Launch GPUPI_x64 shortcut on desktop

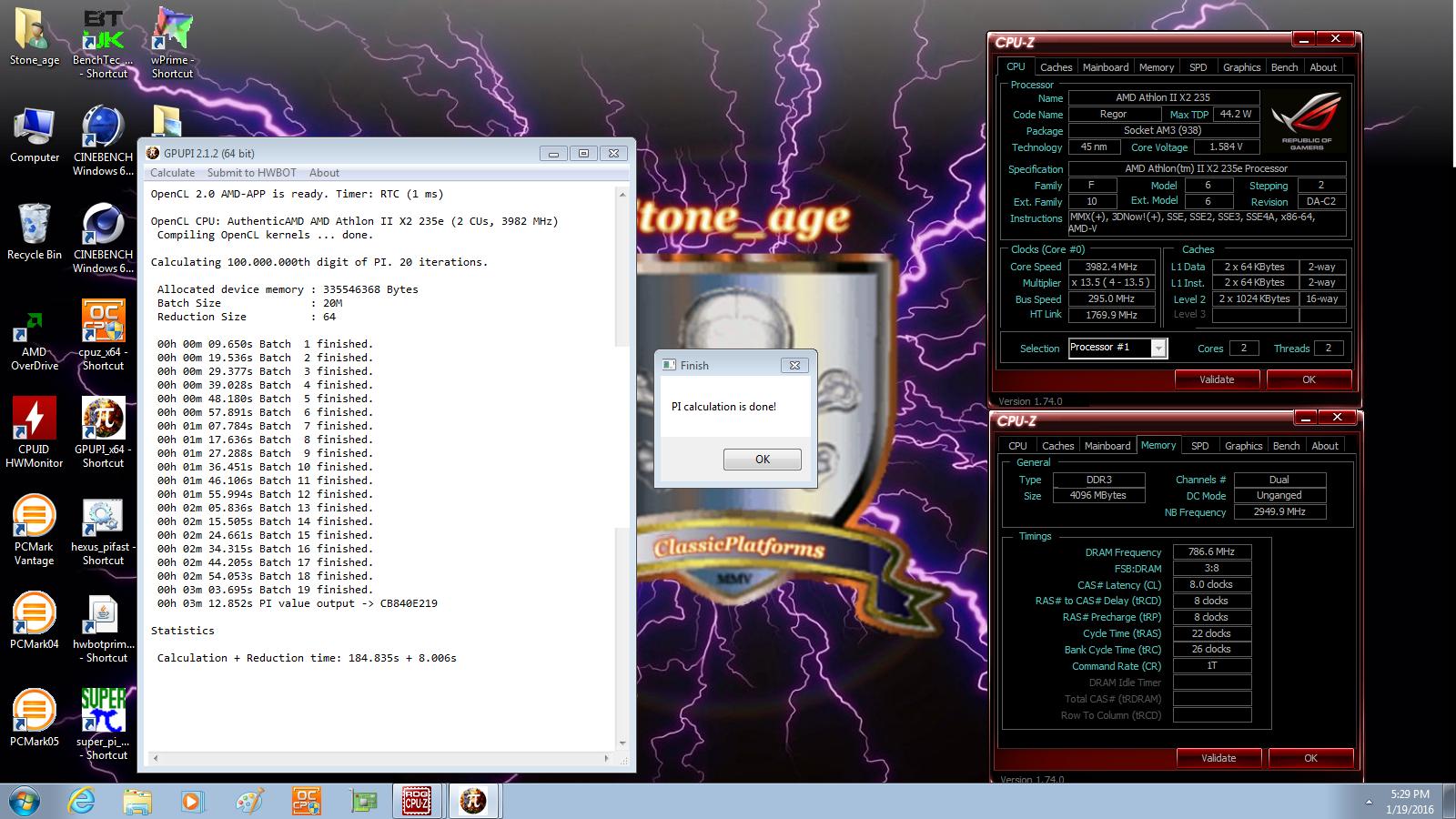click(103, 433)
